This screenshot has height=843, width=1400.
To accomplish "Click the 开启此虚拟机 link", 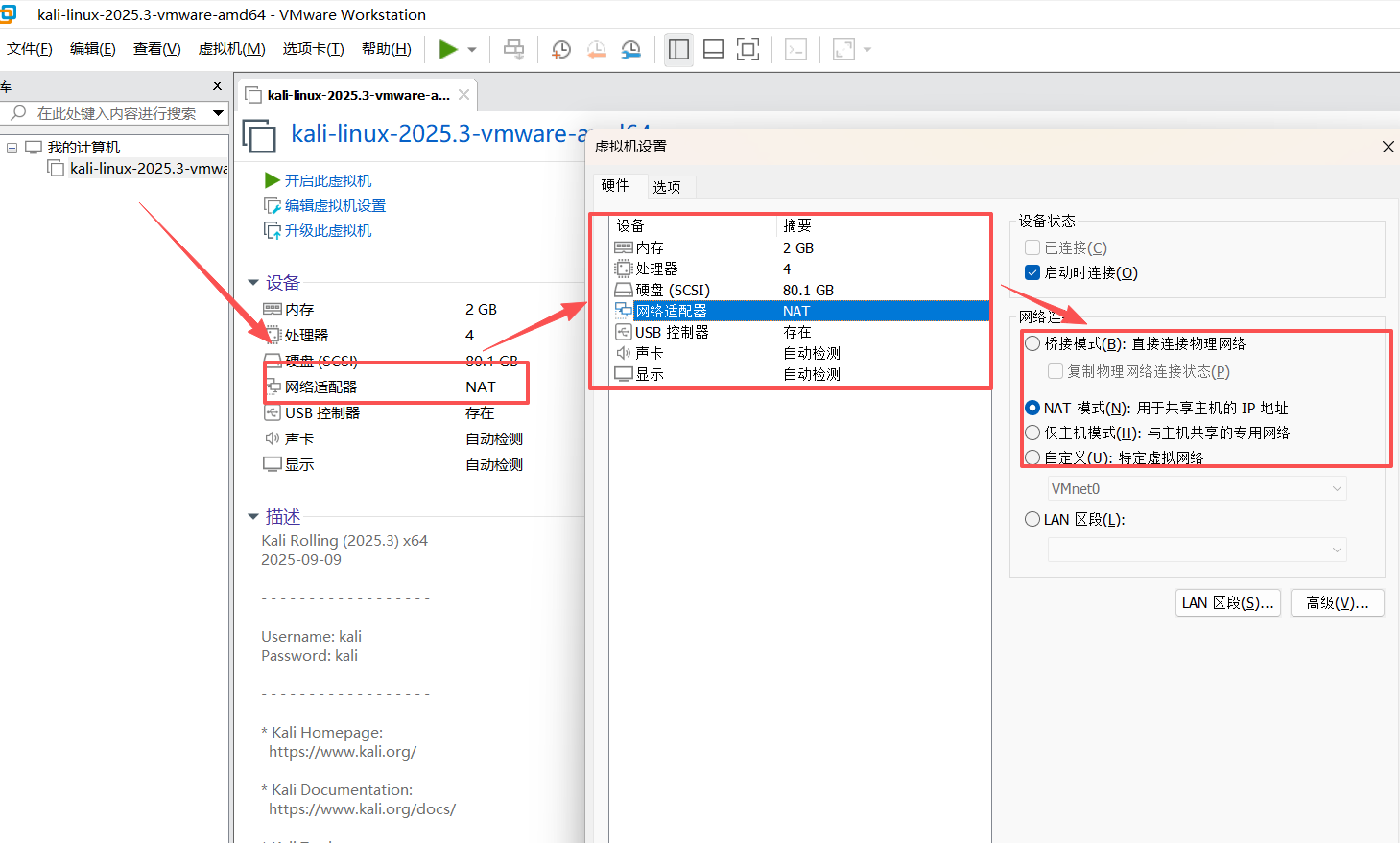I will click(328, 180).
